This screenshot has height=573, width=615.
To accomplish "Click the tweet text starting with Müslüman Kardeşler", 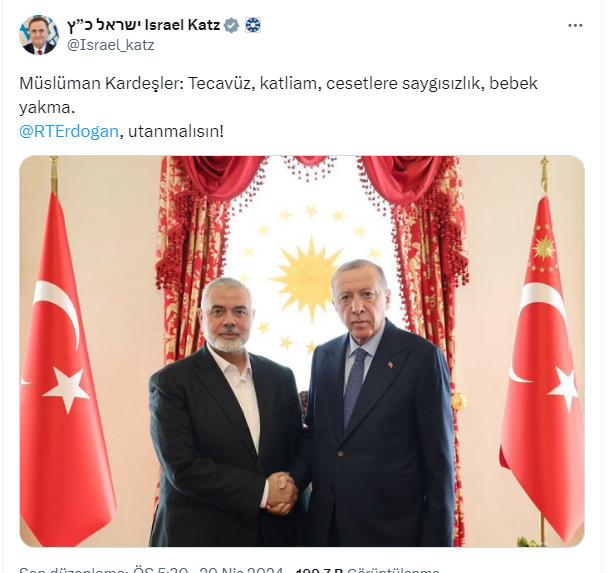I will pyautogui.click(x=278, y=95).
